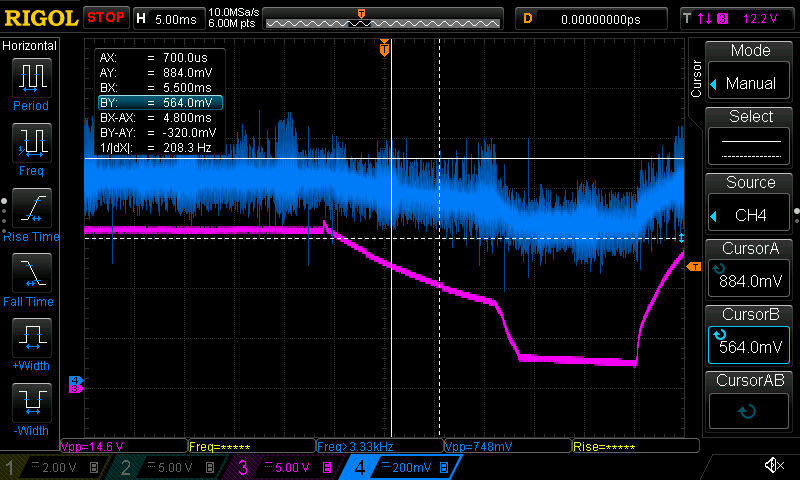Image resolution: width=800 pixels, height=480 pixels.
Task: Click the BY-AY = -320.0mV readout
Action: 160,133
